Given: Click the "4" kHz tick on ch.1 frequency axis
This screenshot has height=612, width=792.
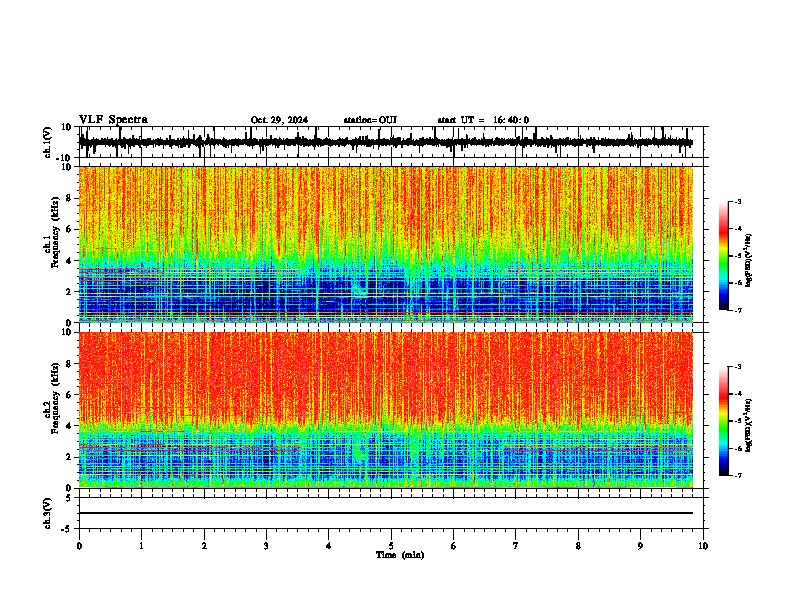Looking at the screenshot, I should click(69, 261).
